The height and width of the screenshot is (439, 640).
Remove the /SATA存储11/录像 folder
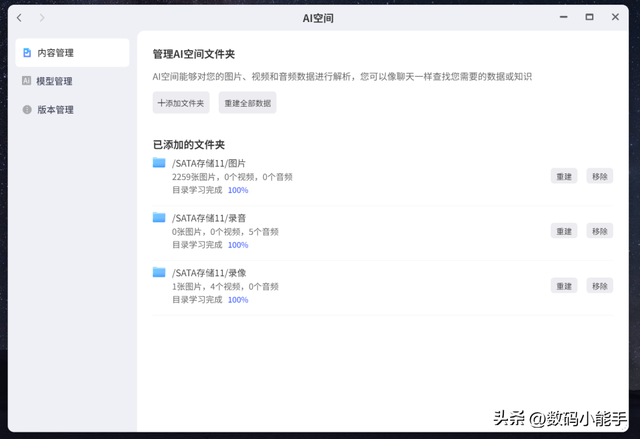coord(599,286)
